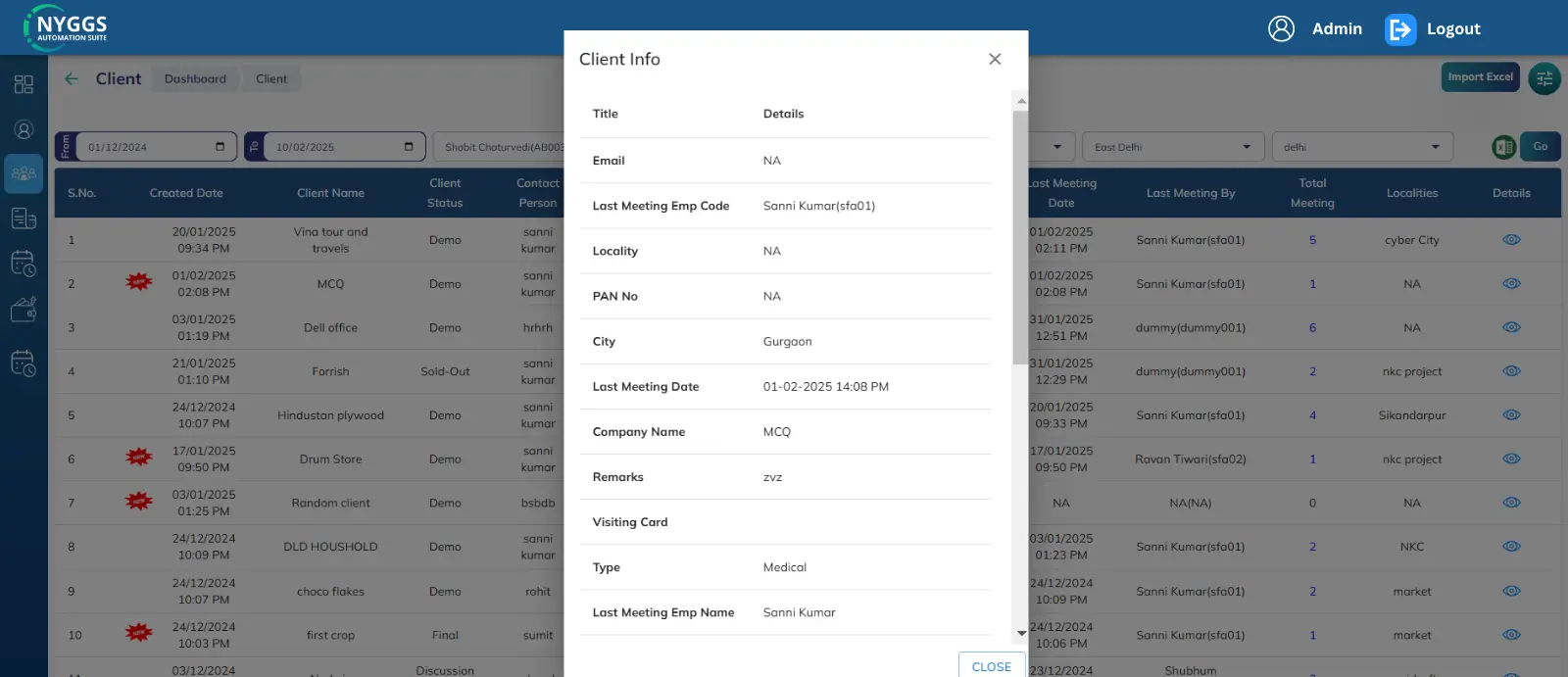Select the clients group icon in sidebar
Image resolution: width=1568 pixels, height=677 pixels.
tap(24, 173)
